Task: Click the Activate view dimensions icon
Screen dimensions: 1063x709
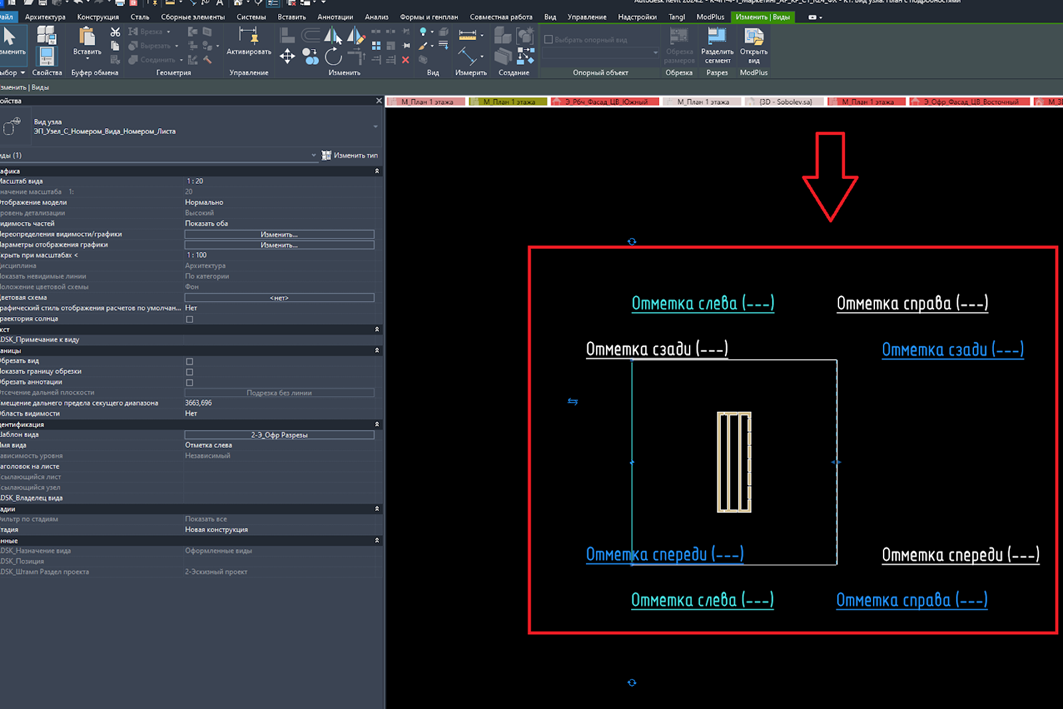Action: [x=248, y=36]
